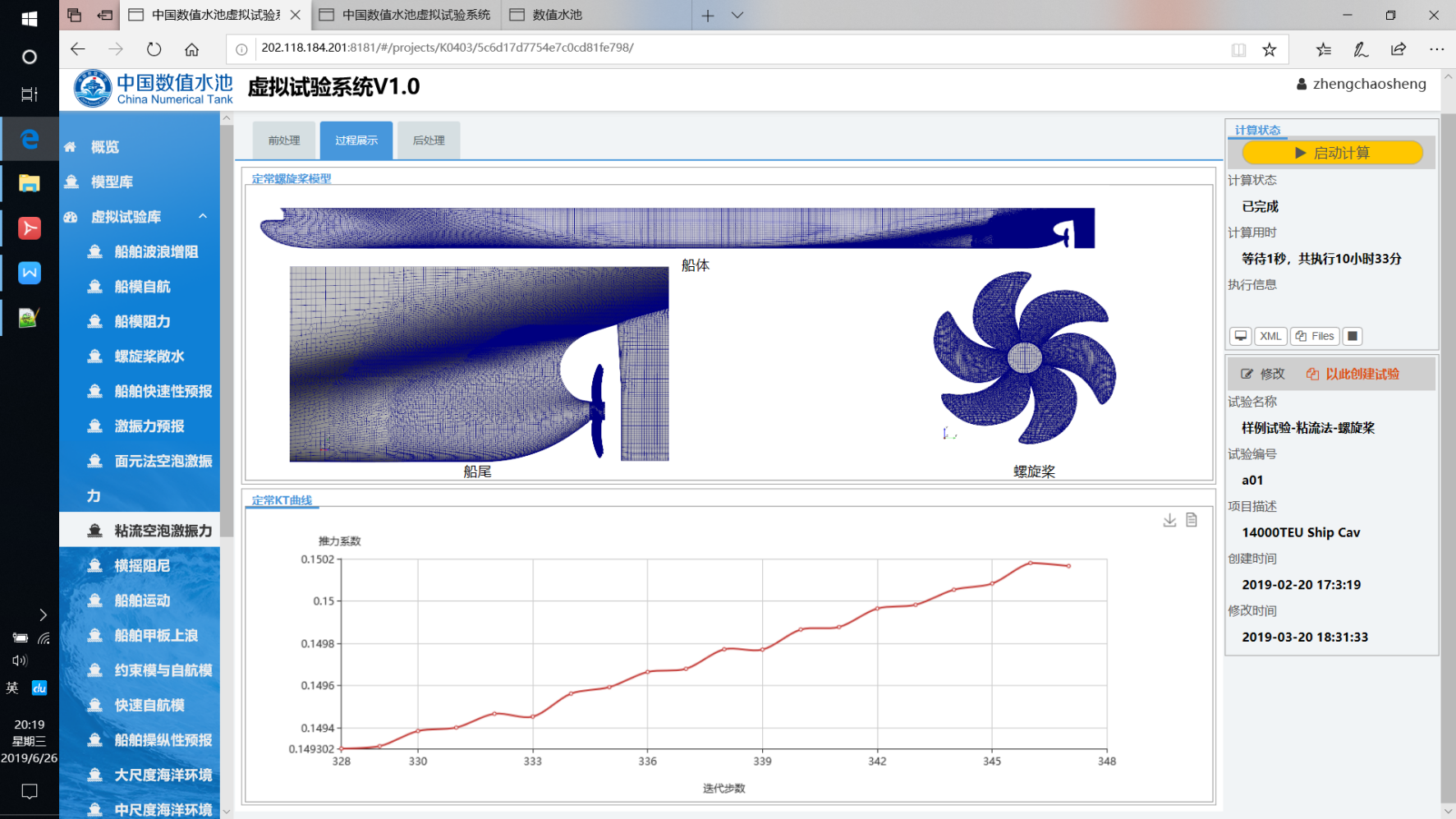This screenshot has height=819, width=1456.
Task: Click 以此创建试验 link
Action: coord(1353,374)
